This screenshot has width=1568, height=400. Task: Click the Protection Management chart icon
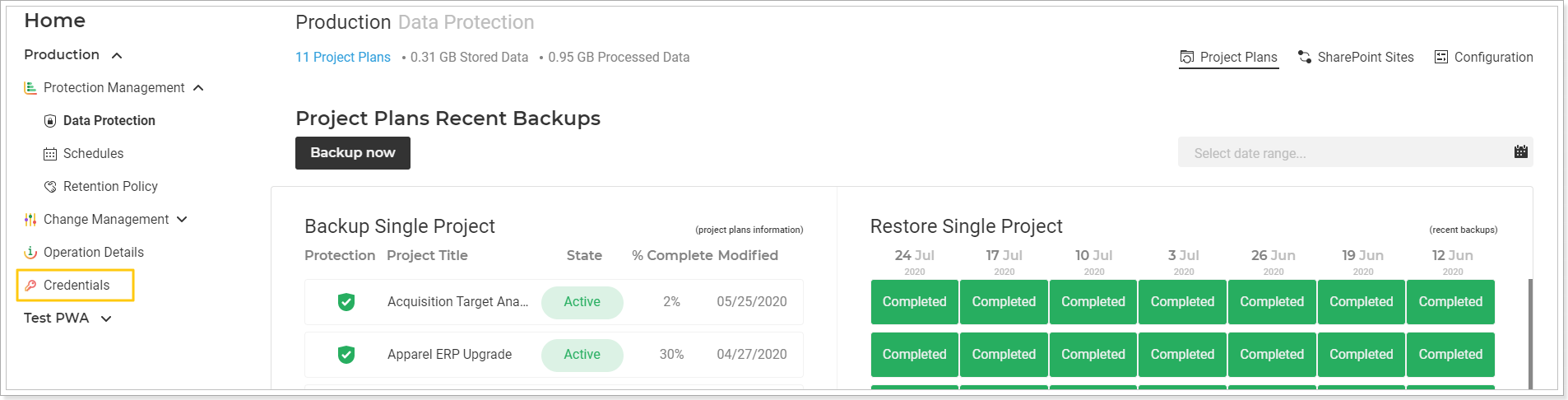(30, 87)
